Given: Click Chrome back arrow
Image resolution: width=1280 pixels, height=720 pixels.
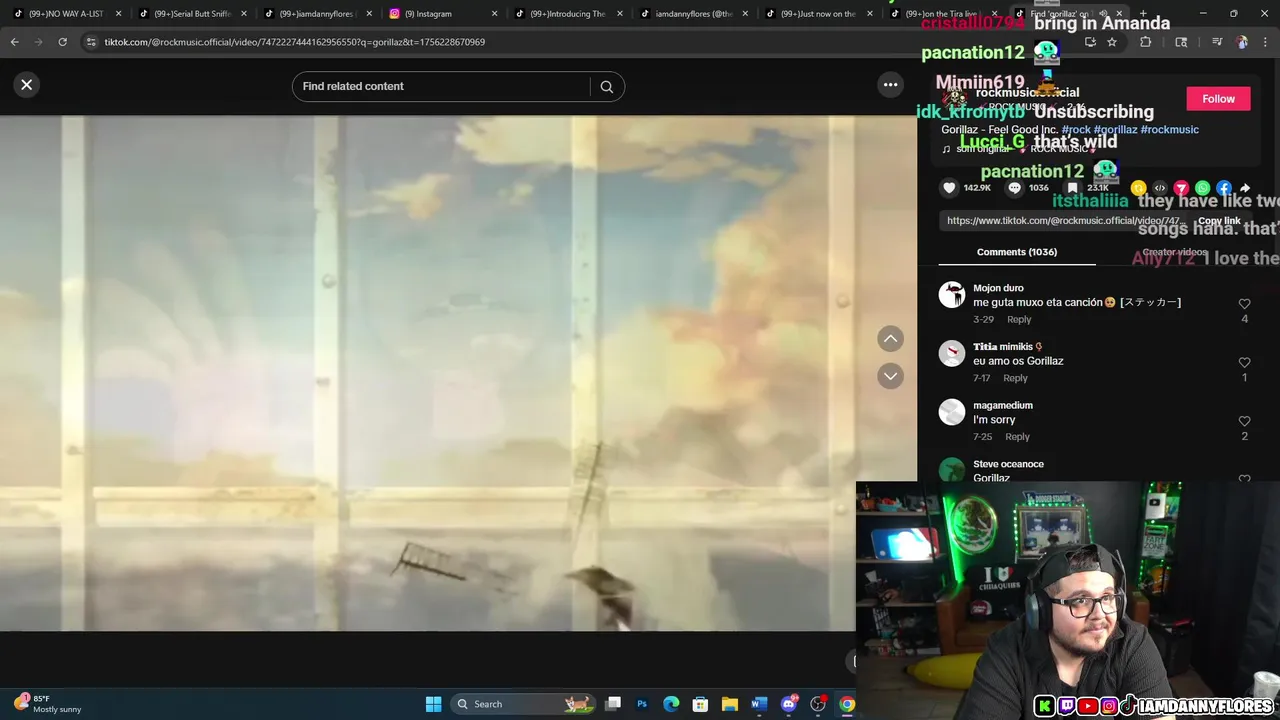Looking at the screenshot, I should (x=14, y=42).
